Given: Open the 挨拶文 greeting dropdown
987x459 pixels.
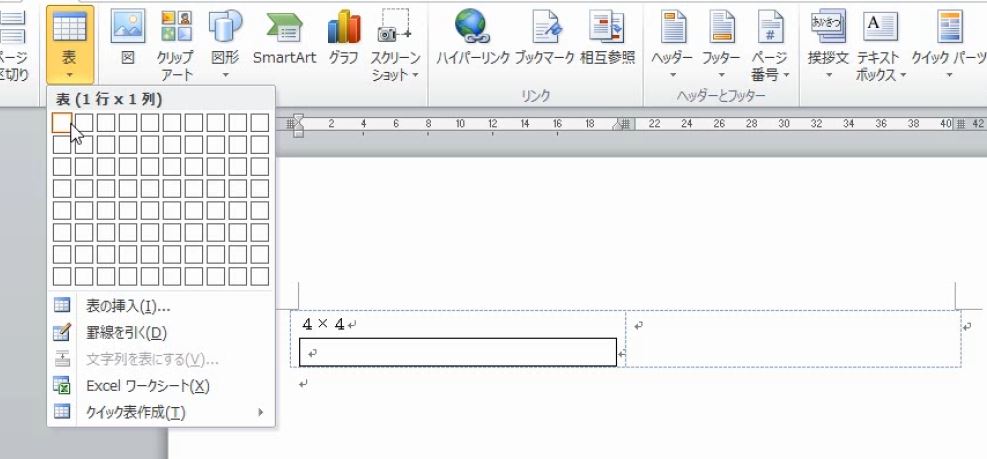Looking at the screenshot, I should tap(828, 44).
